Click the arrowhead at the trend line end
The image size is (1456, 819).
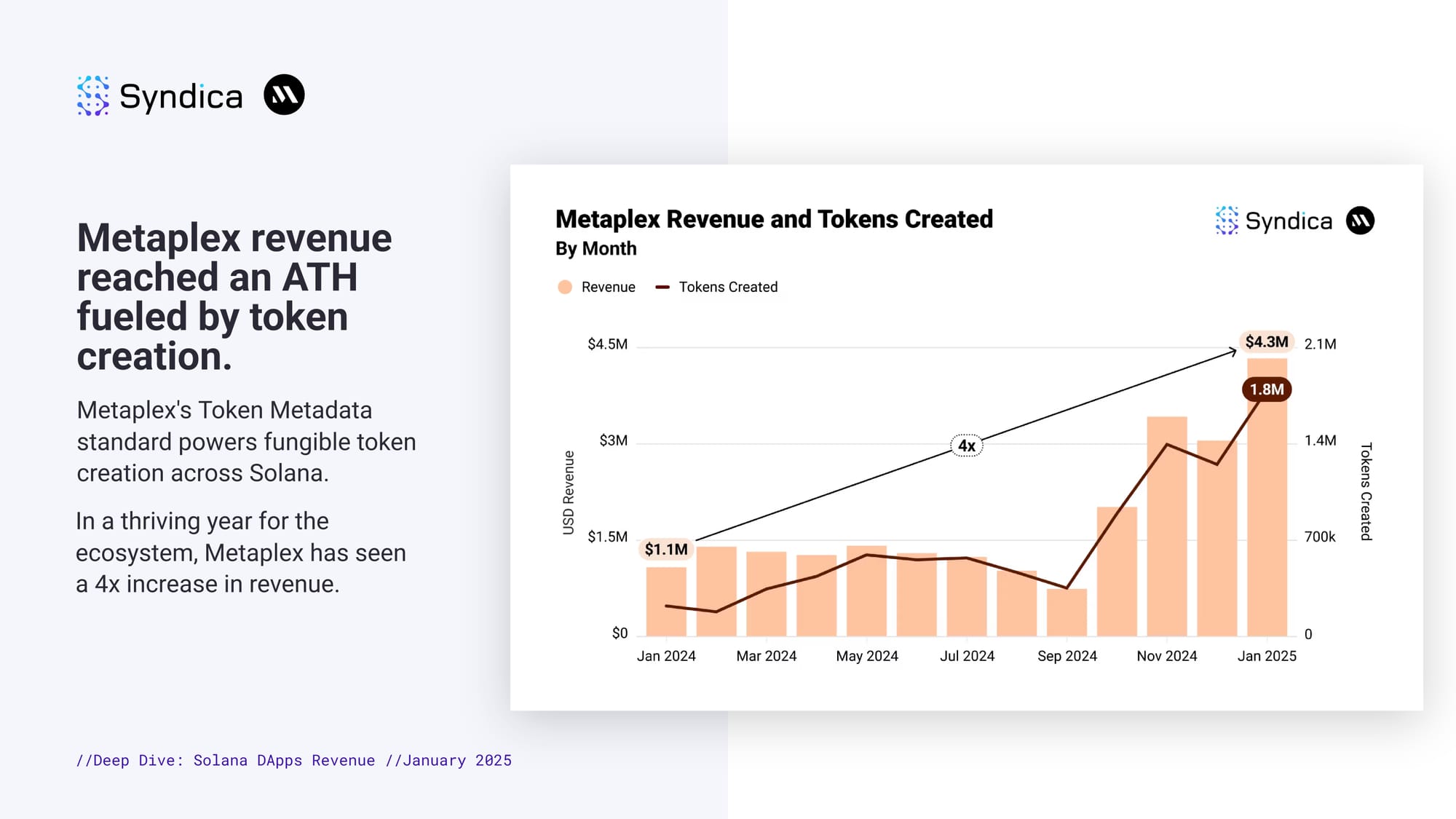click(1233, 352)
